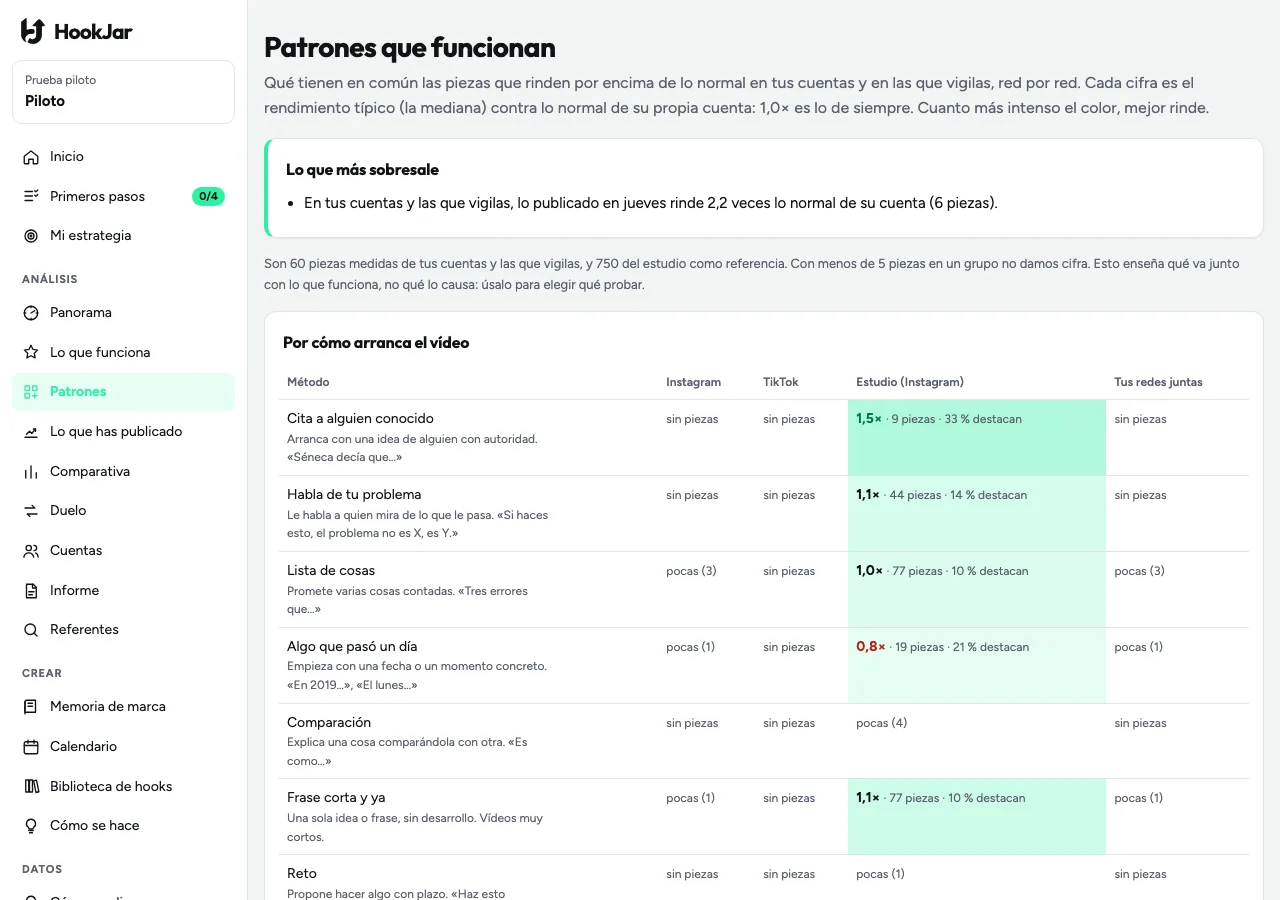Click the Instagram column header
Viewport: 1280px width, 900px height.
coord(693,382)
